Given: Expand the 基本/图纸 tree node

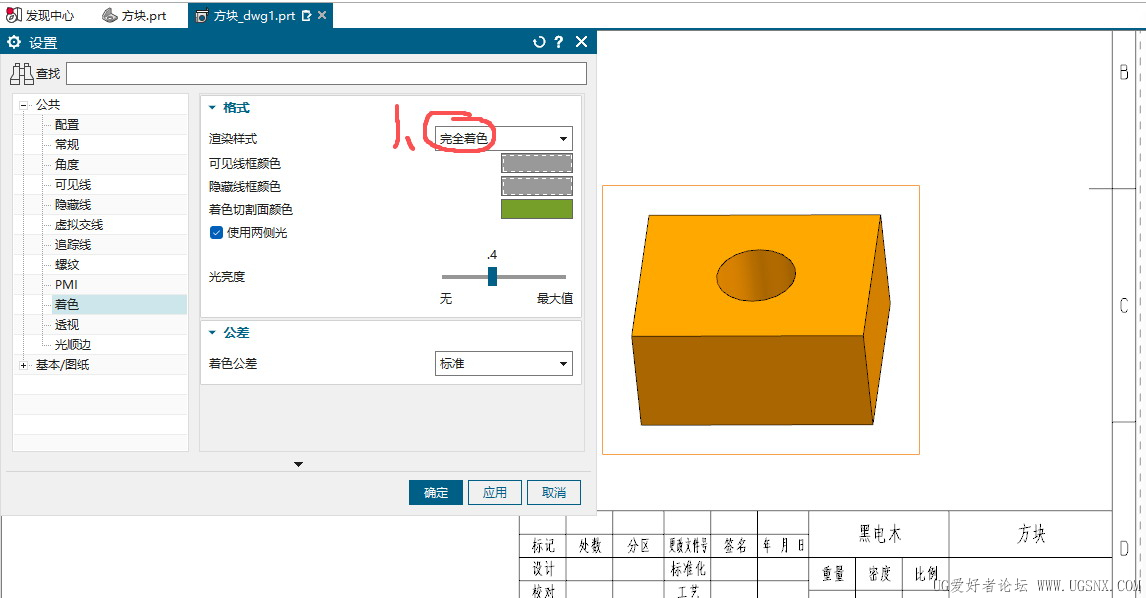Looking at the screenshot, I should pyautogui.click(x=23, y=365).
